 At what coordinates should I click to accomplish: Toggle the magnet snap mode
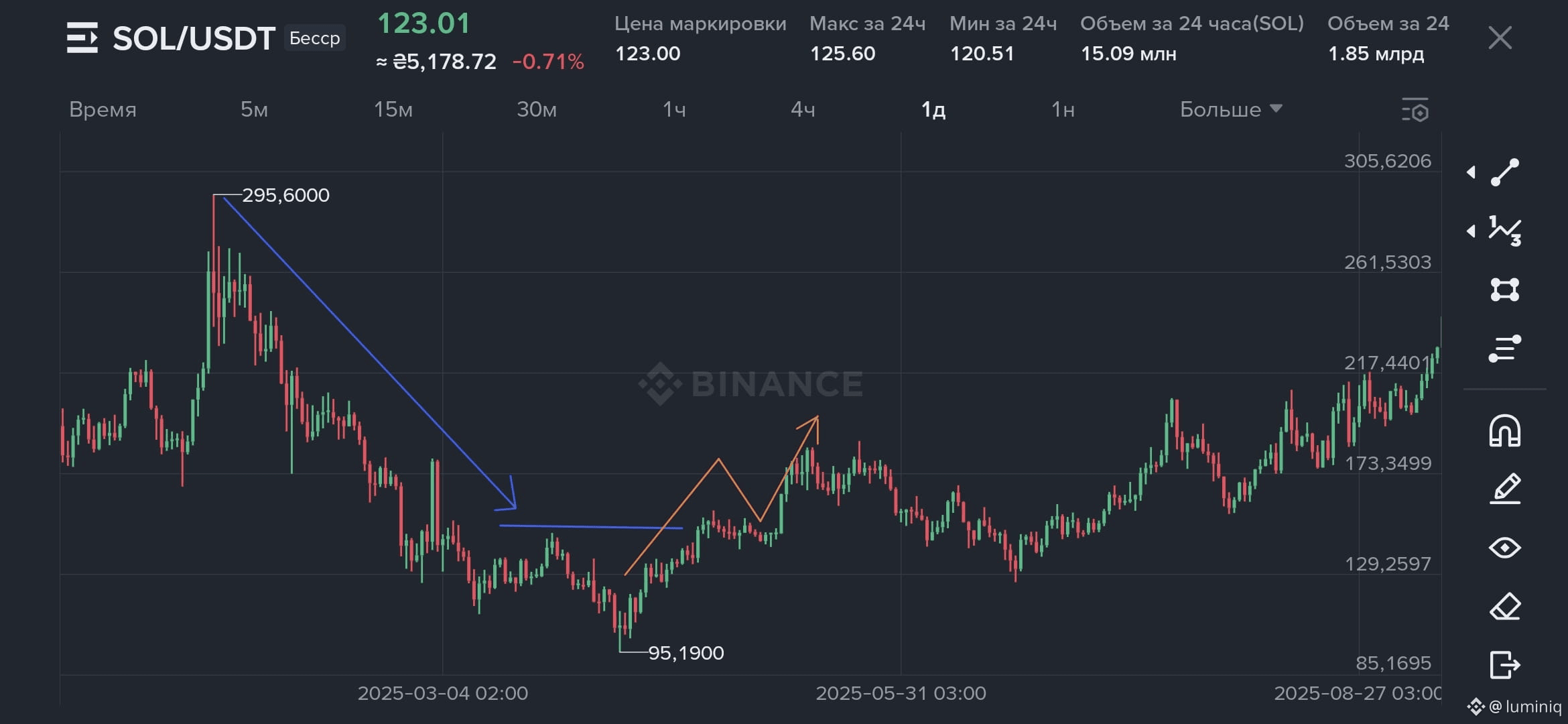pos(1504,430)
